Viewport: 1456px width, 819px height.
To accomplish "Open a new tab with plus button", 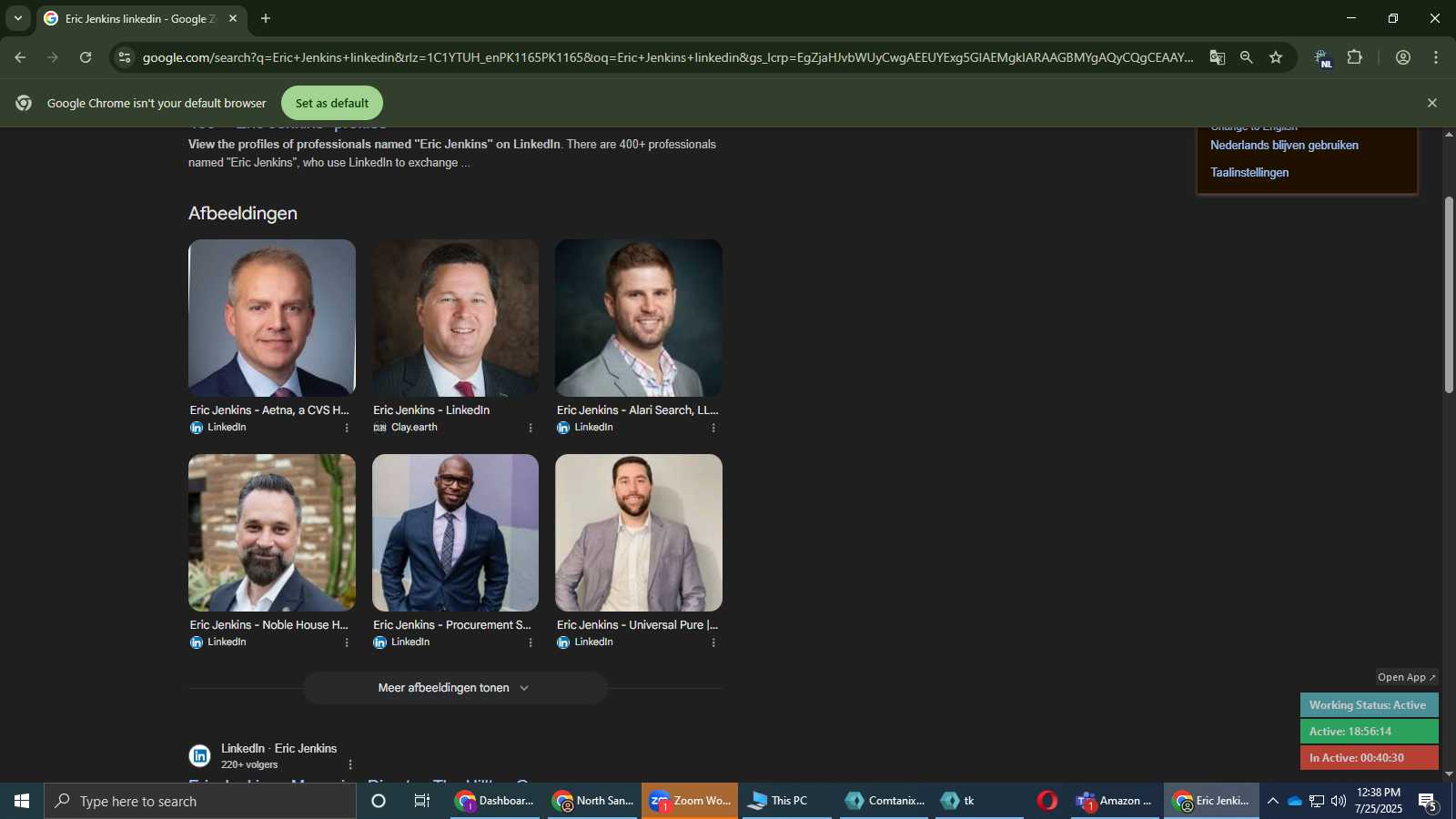I will pyautogui.click(x=266, y=18).
